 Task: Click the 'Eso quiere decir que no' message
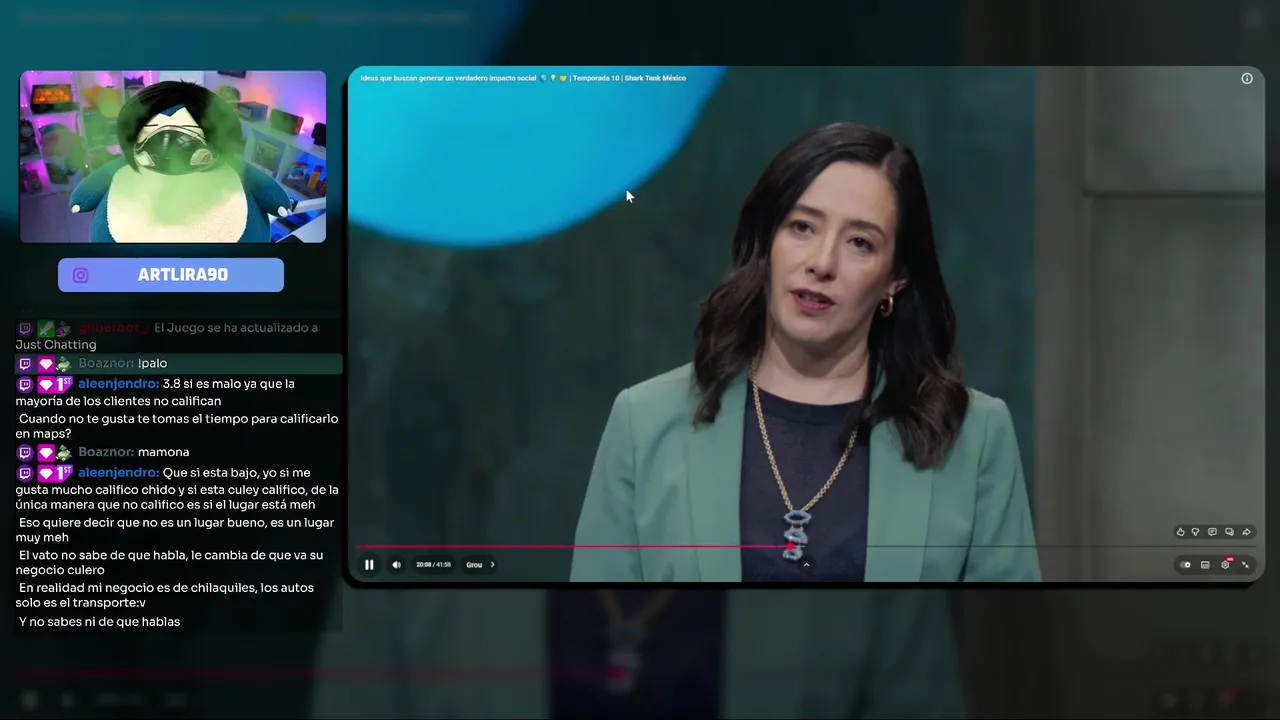pos(175,530)
